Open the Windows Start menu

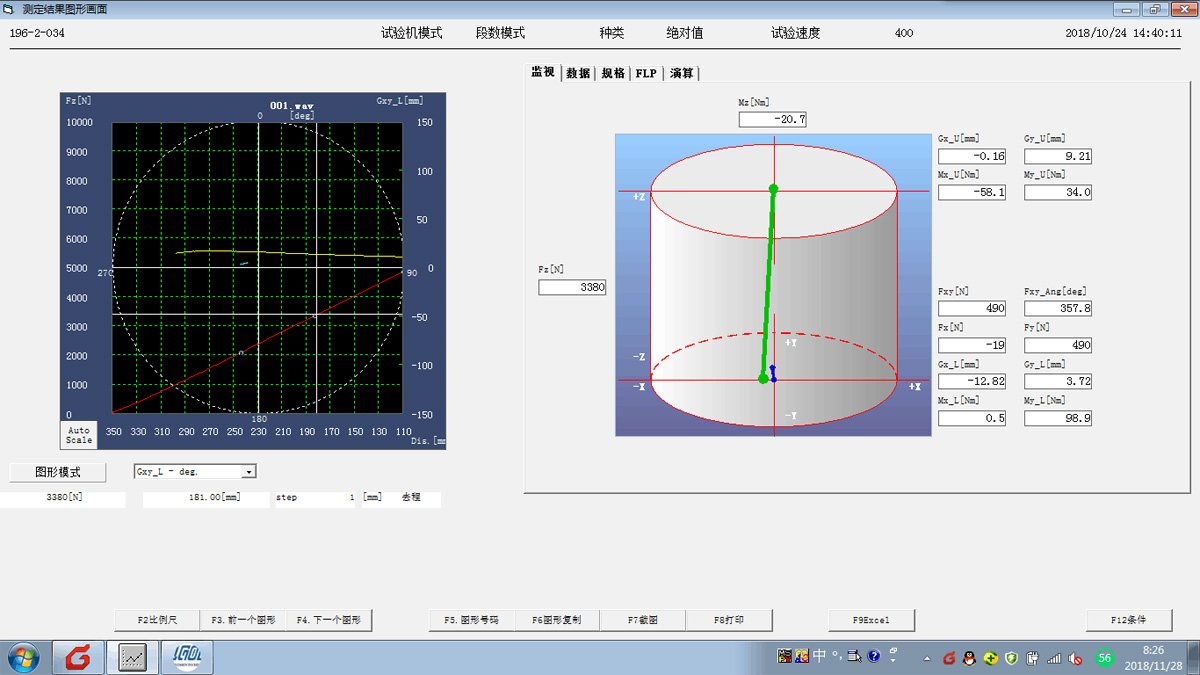click(22, 657)
